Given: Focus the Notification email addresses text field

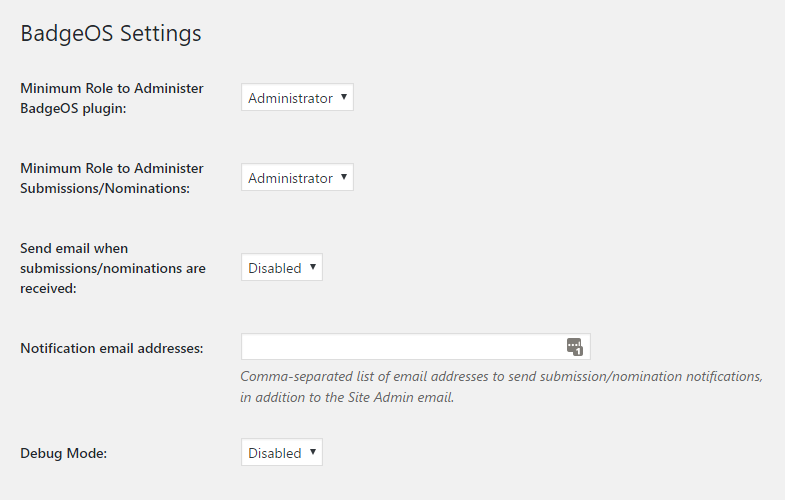Looking at the screenshot, I should tap(400, 347).
